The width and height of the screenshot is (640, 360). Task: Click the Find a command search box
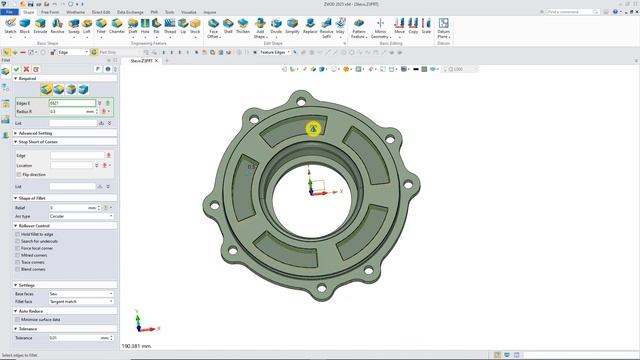[x=573, y=12]
